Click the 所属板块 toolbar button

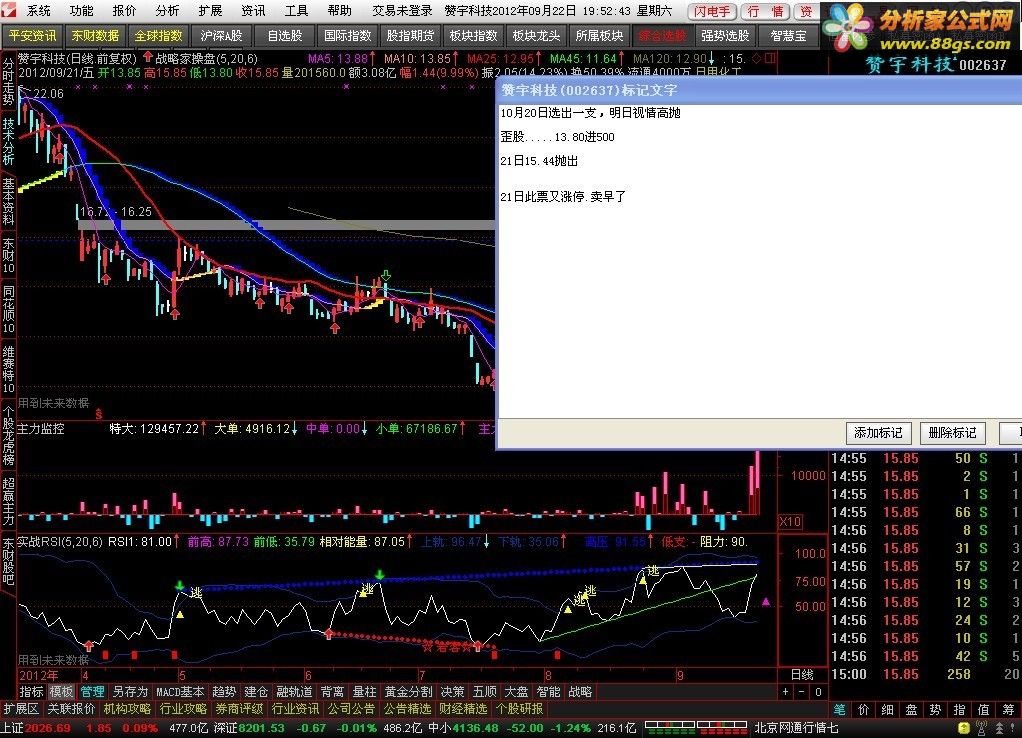pos(599,36)
